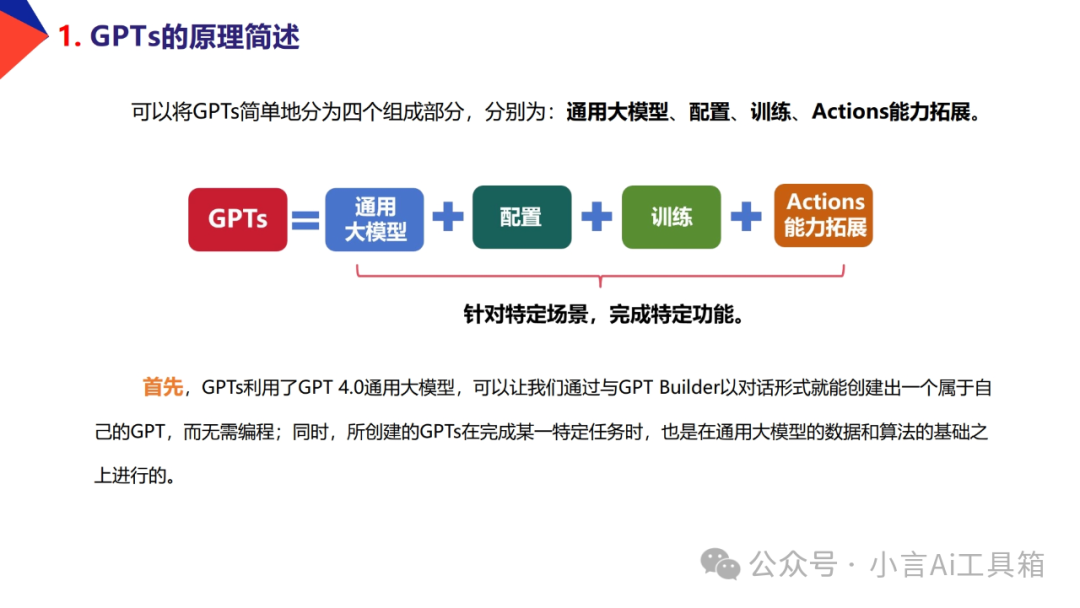Click the bold text "通用大模型、配置、训练、Actions能力拓展。"
1080x608 pixels.
(x=774, y=112)
